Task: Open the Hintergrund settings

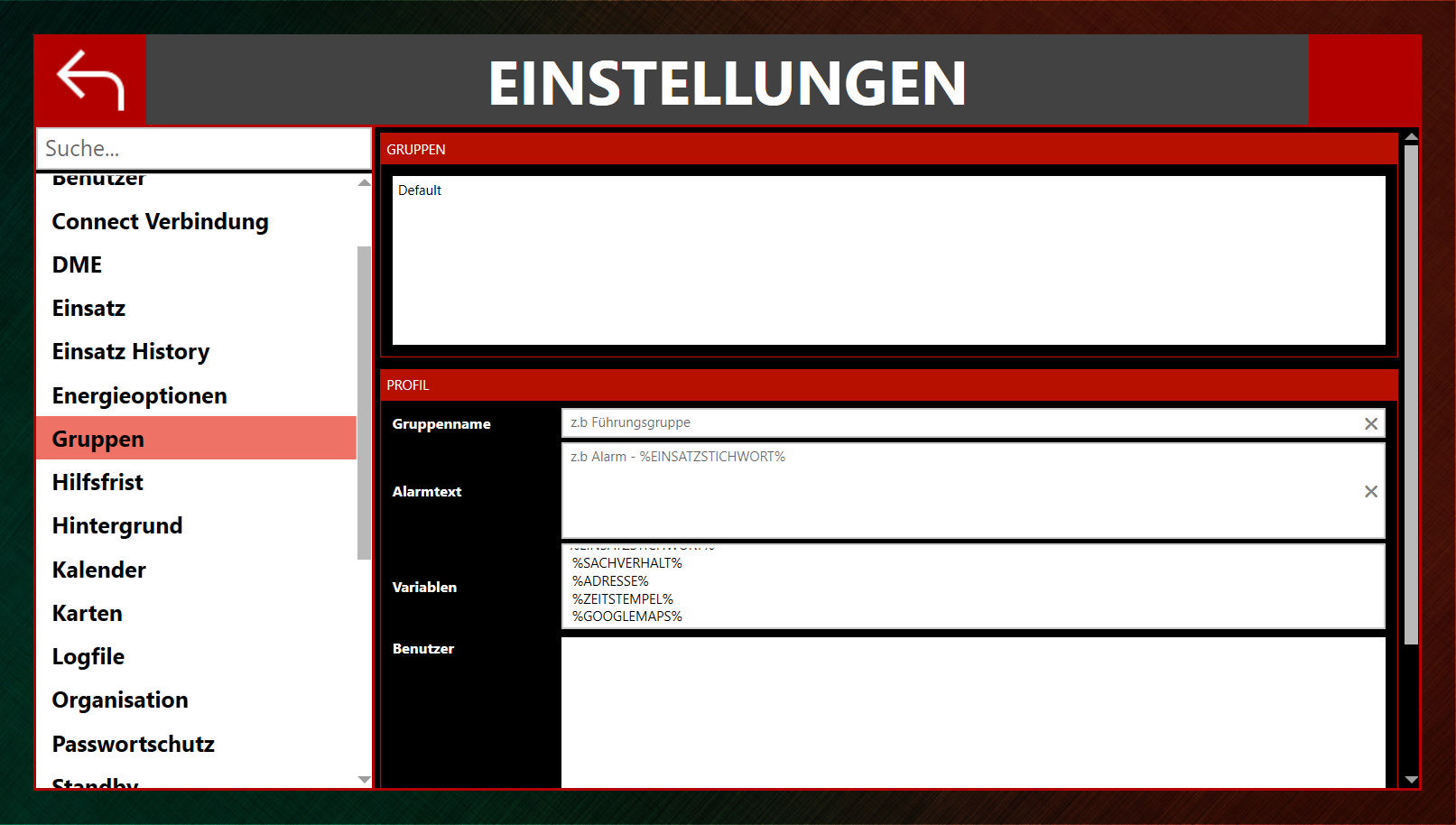Action: pyautogui.click(x=117, y=525)
